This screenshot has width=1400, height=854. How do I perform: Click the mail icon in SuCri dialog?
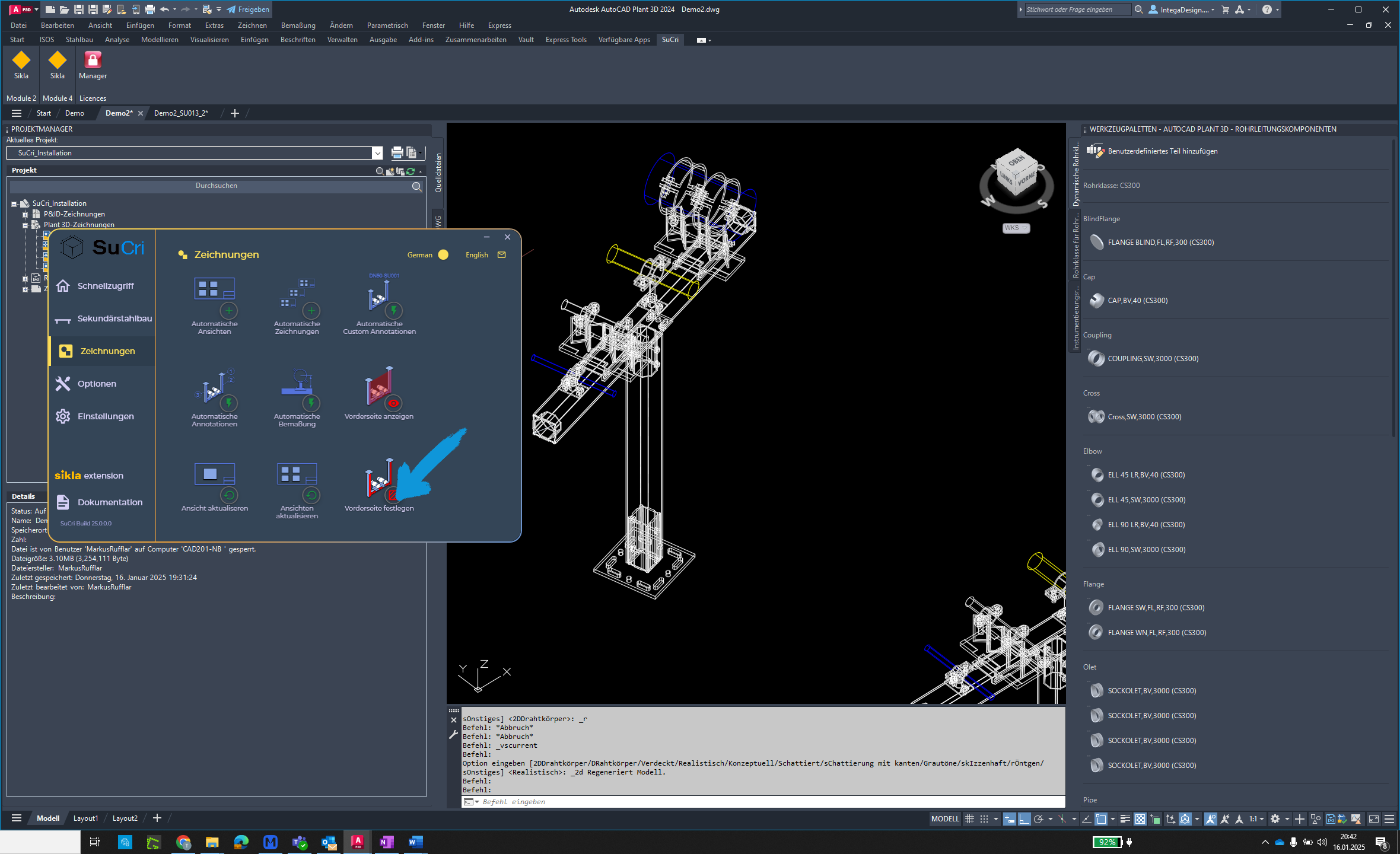pyautogui.click(x=502, y=254)
